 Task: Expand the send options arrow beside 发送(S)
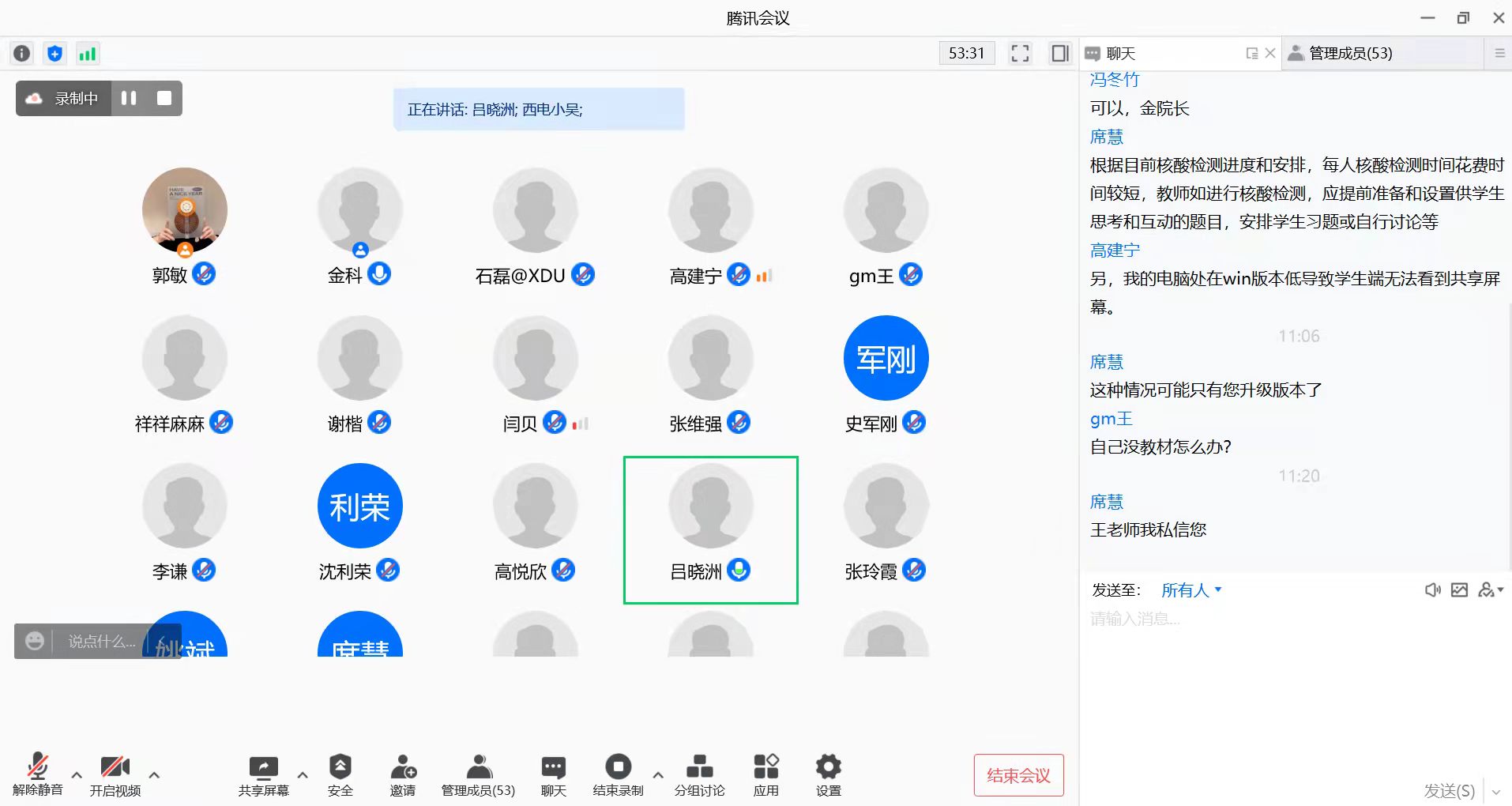click(1495, 791)
